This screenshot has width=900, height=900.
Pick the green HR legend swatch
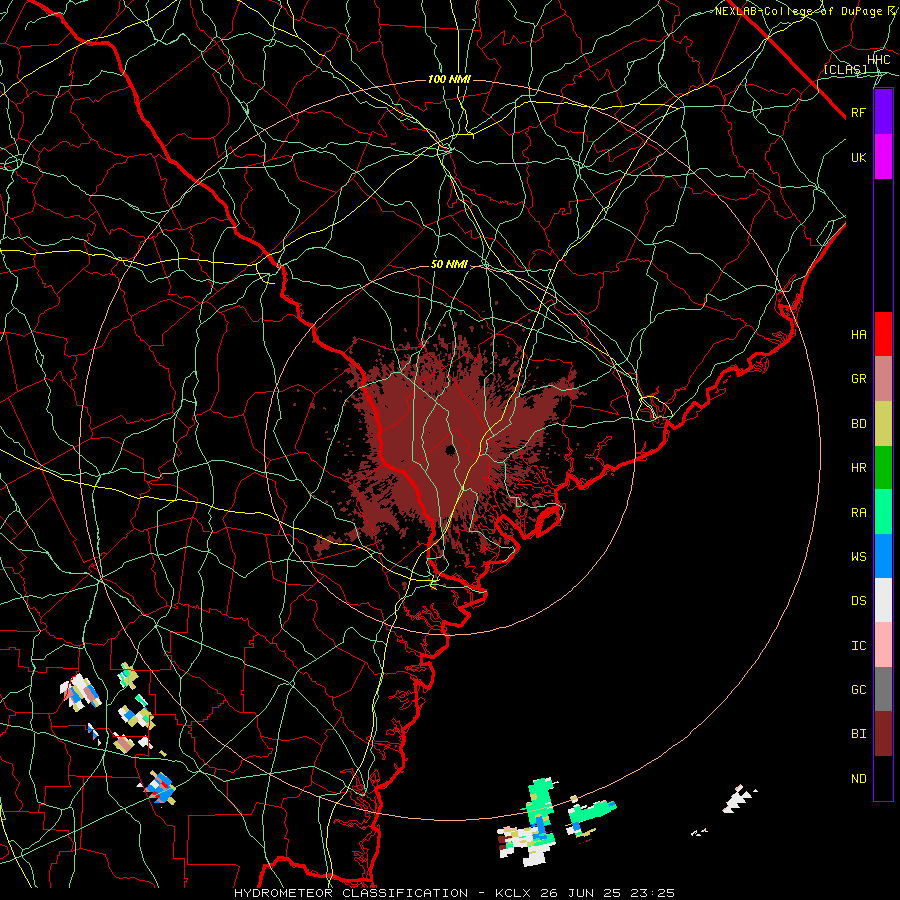(x=883, y=468)
